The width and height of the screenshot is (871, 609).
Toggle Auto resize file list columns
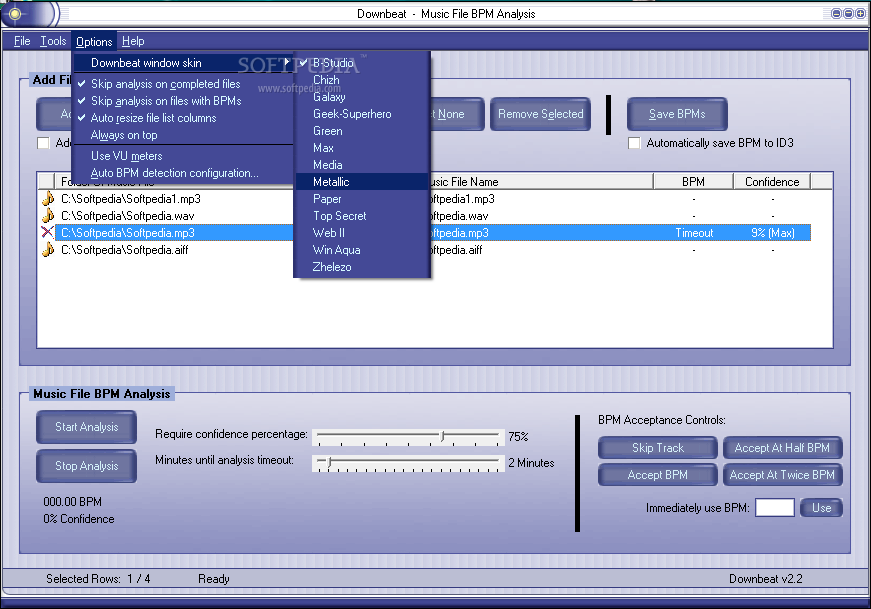tap(183, 118)
